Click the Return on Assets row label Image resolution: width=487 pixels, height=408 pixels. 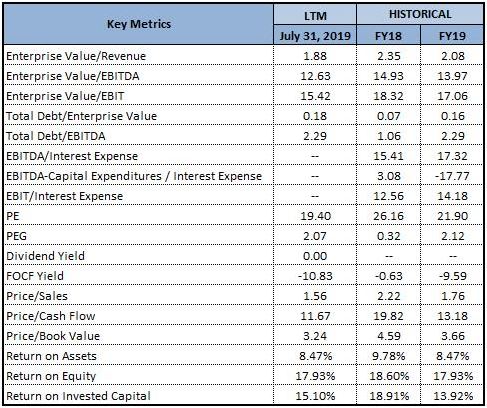tap(51, 356)
